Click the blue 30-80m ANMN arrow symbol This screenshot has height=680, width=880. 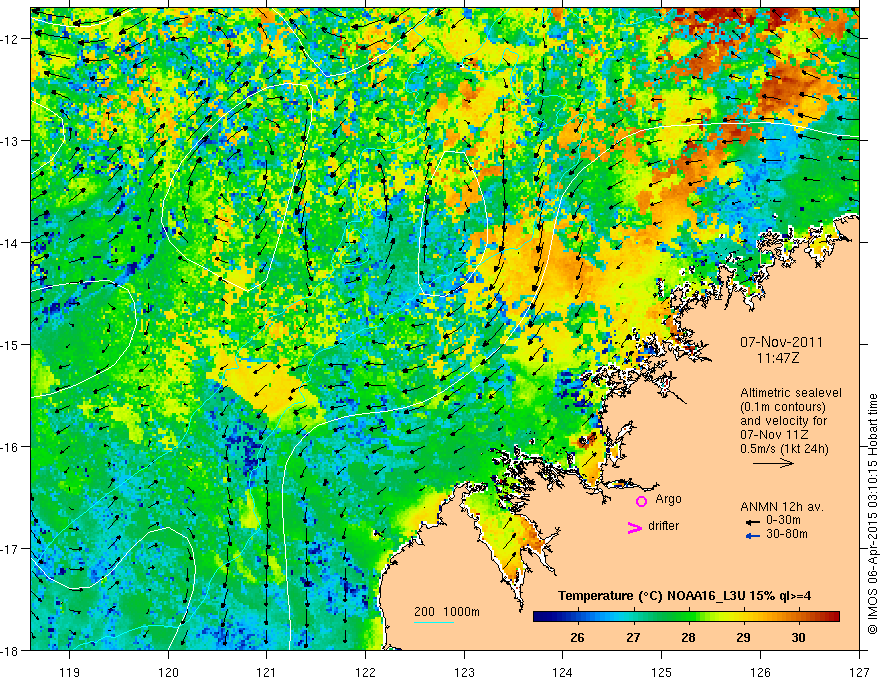click(752, 536)
